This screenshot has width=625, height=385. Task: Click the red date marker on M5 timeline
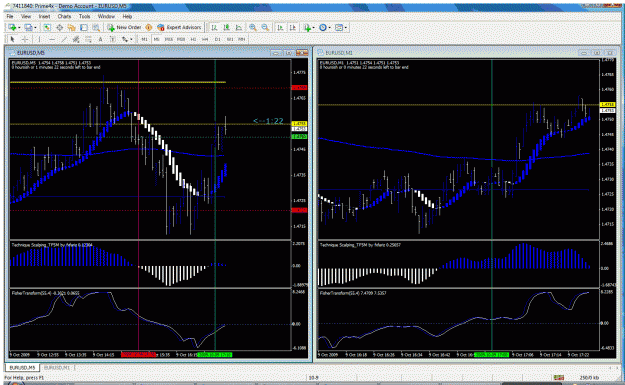coord(138,354)
